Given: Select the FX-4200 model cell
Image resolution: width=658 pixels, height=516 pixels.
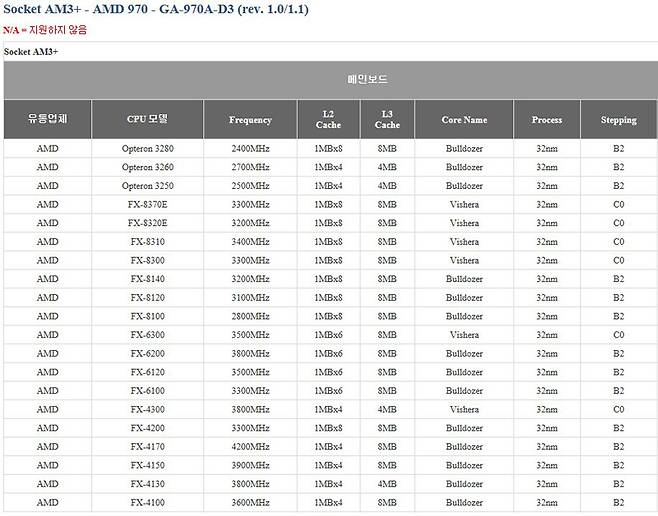Looking at the screenshot, I should click(x=148, y=428).
